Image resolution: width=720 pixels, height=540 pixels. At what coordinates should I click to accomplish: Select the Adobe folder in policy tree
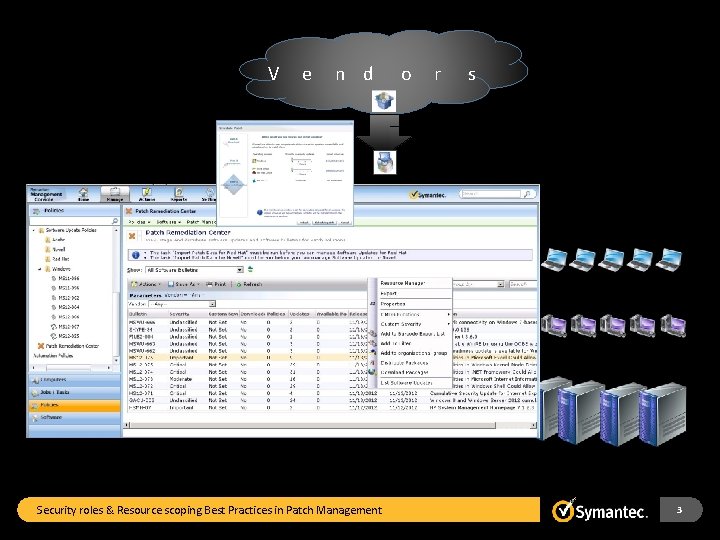tap(55, 240)
